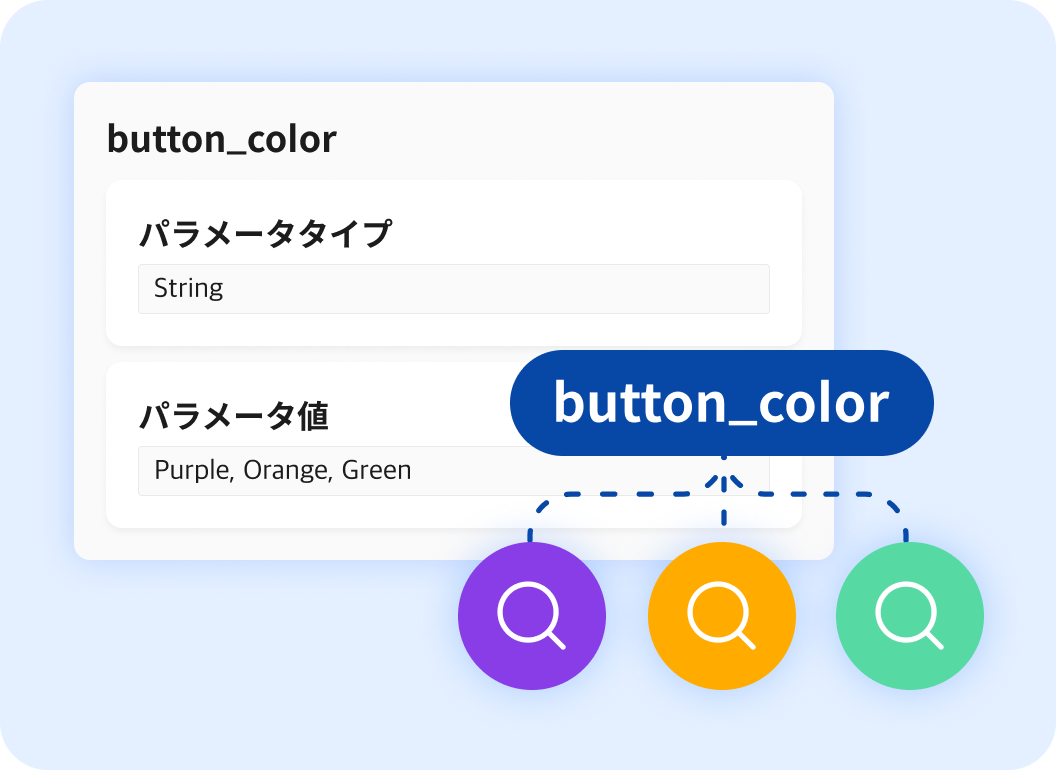Click the purple magnifier search icon
Viewport: 1056px width, 770px height.
click(x=532, y=616)
